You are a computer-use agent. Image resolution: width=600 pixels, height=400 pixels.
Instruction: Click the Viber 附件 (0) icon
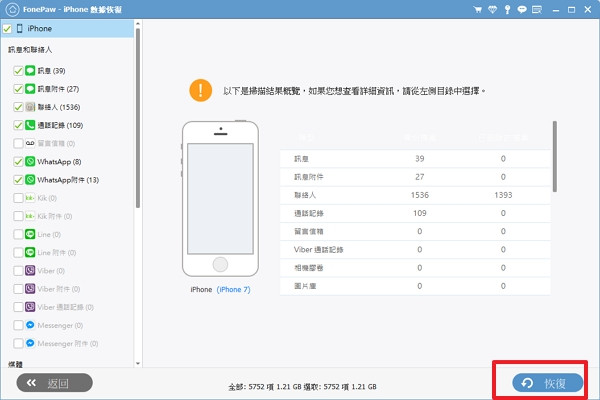click(30, 289)
